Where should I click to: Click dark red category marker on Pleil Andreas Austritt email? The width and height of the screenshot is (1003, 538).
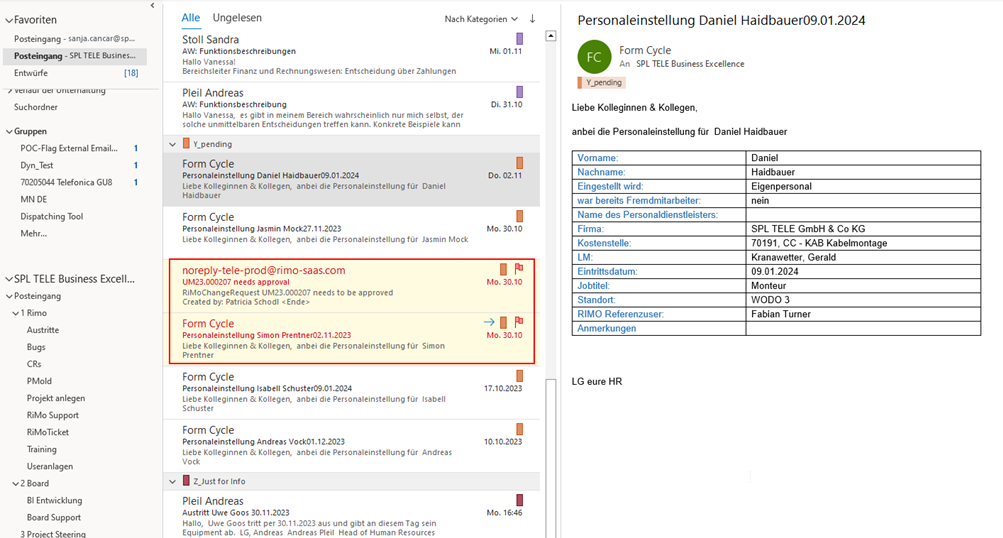[x=519, y=500]
